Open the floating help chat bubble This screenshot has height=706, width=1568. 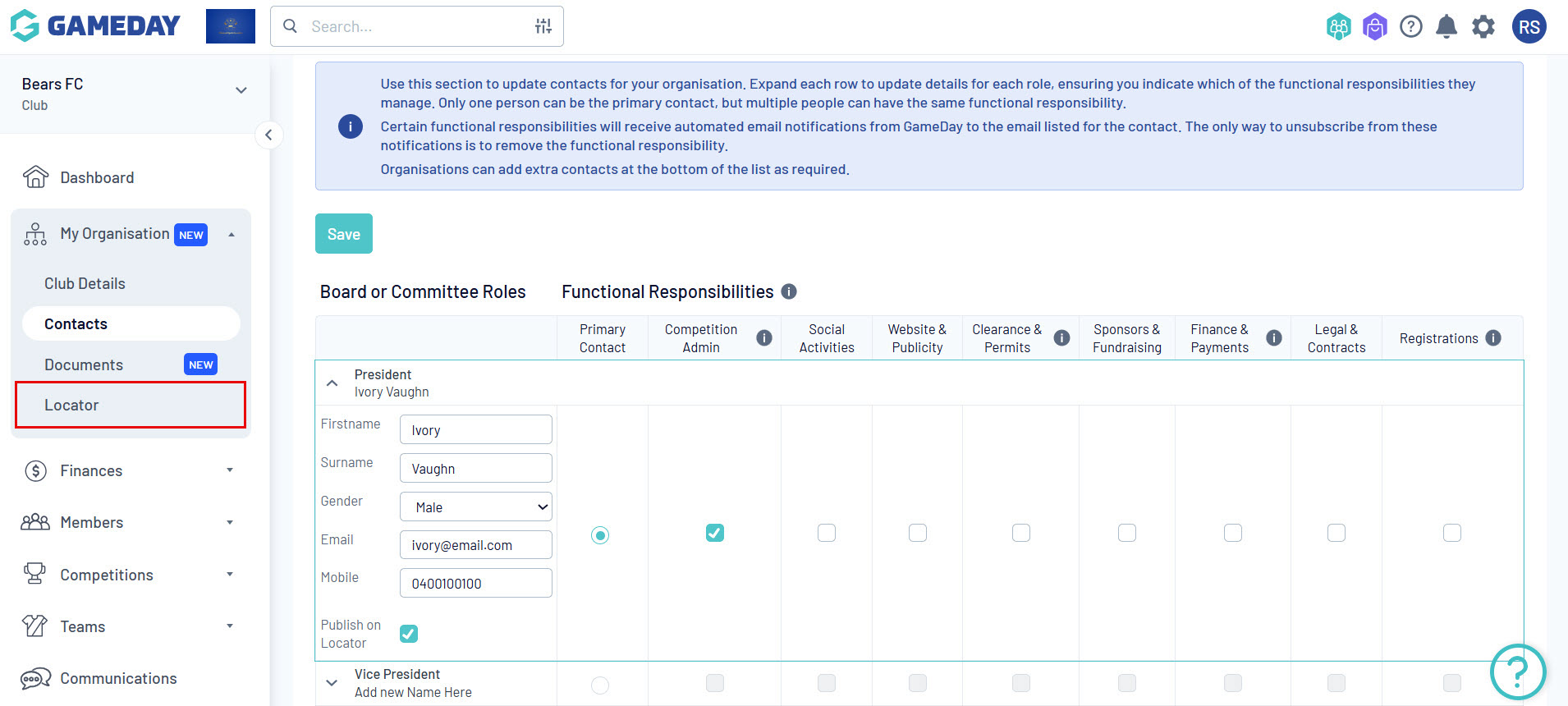coord(1517,672)
